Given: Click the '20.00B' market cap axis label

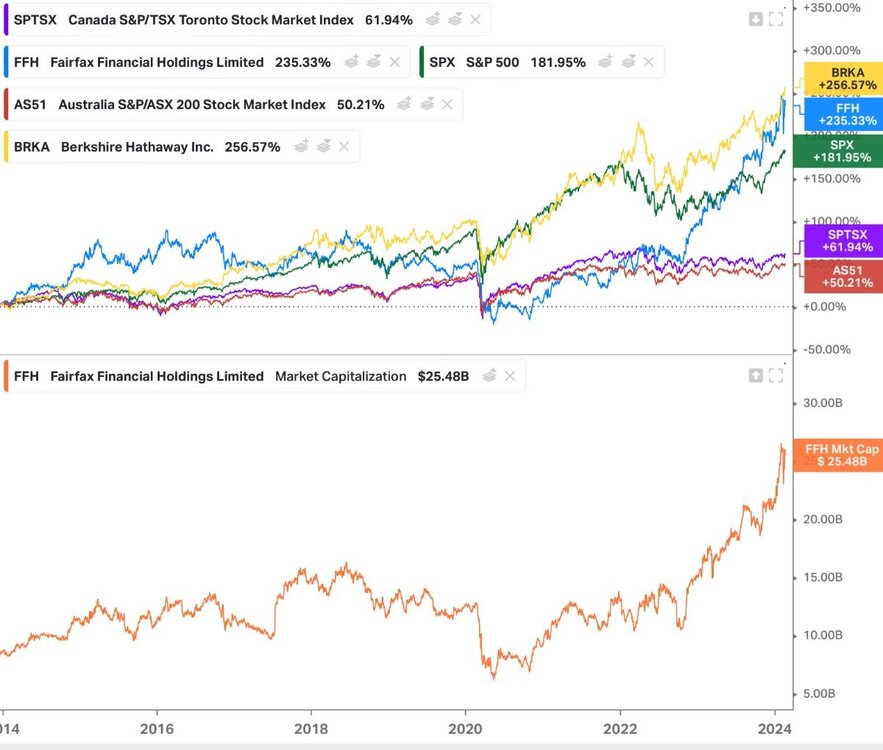Looking at the screenshot, I should point(823,519).
